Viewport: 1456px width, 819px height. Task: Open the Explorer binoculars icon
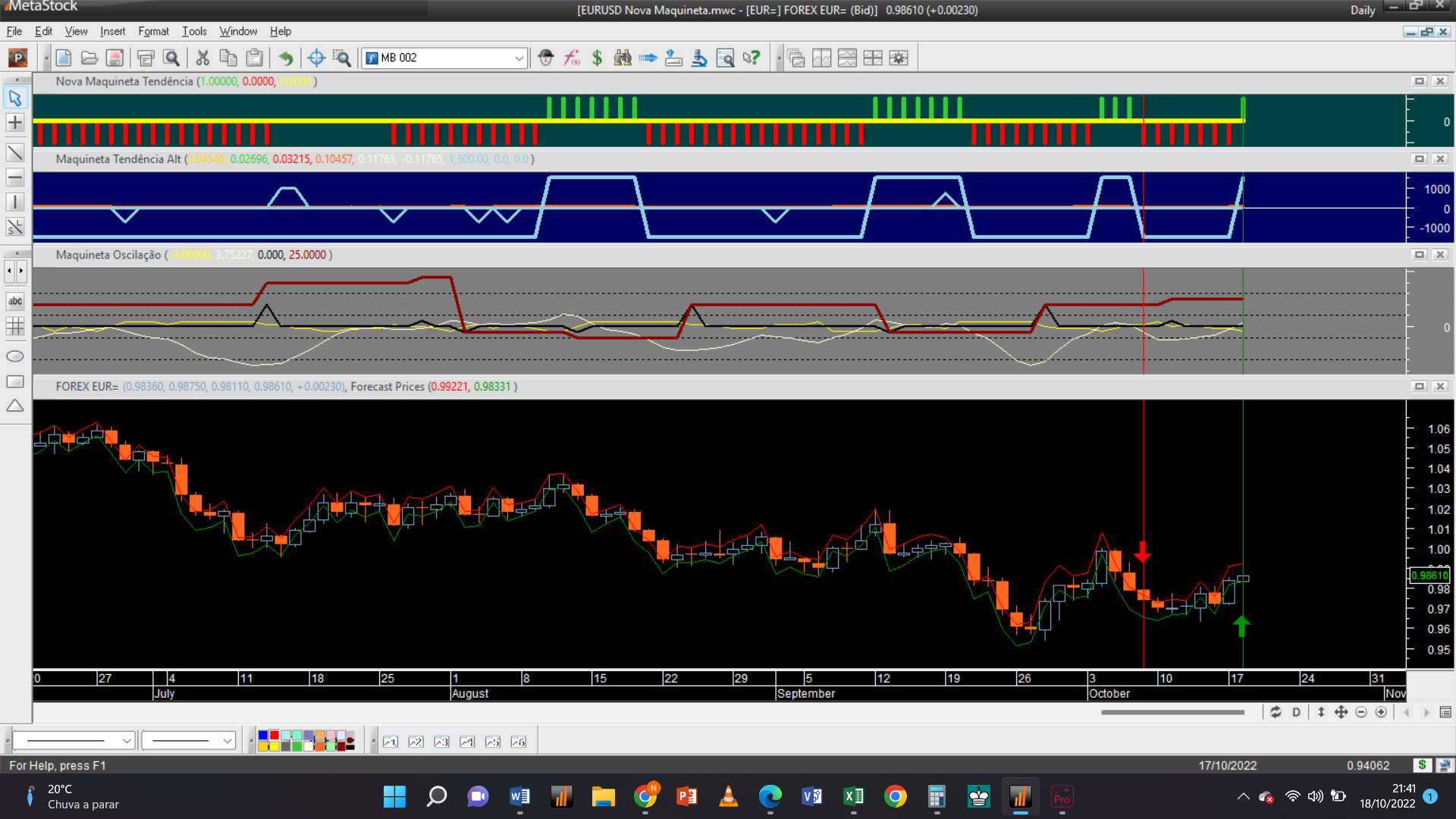coord(623,58)
